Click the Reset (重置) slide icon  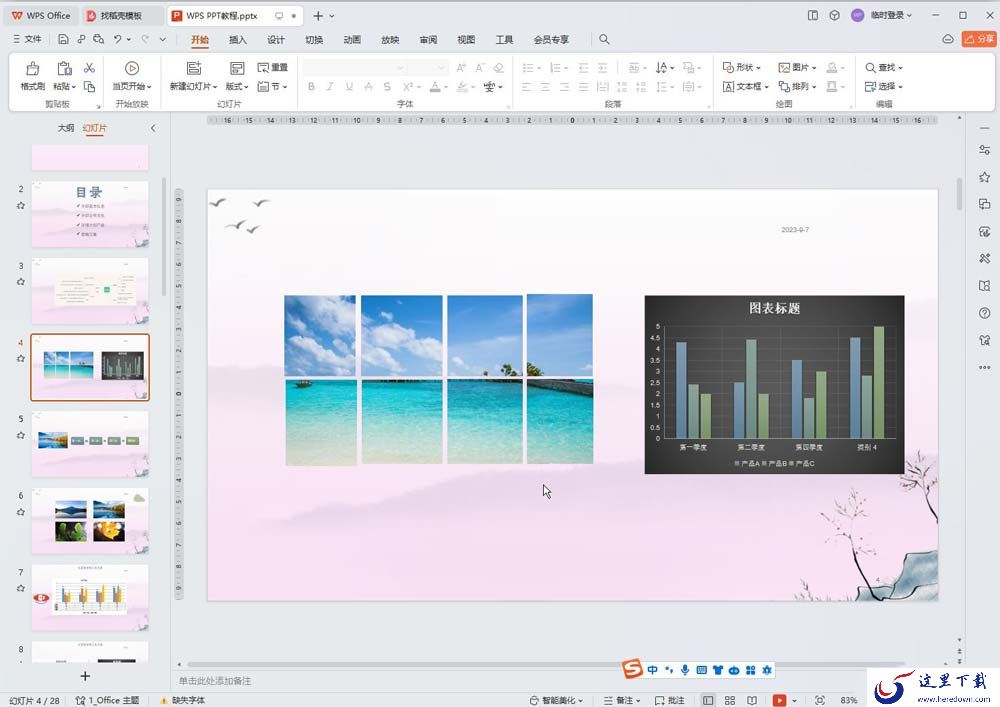272,68
